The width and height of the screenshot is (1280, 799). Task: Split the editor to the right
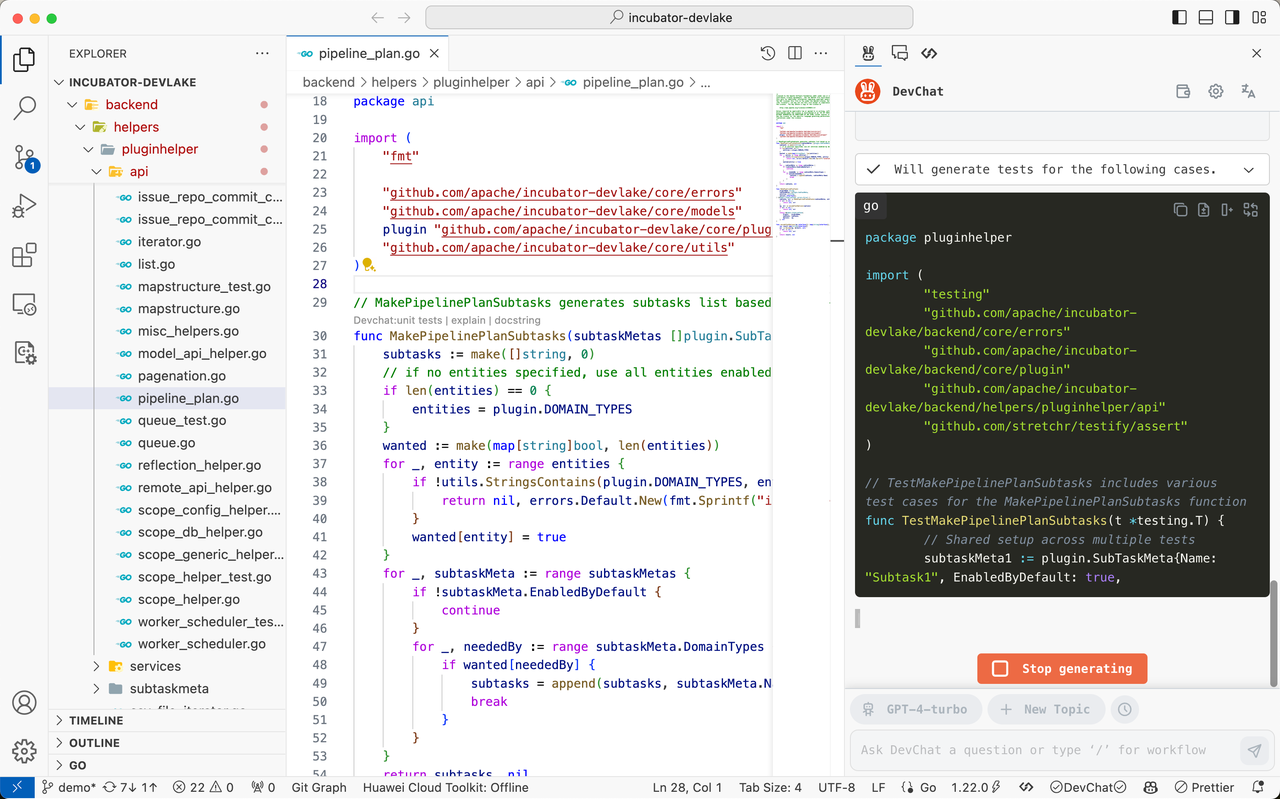point(795,53)
